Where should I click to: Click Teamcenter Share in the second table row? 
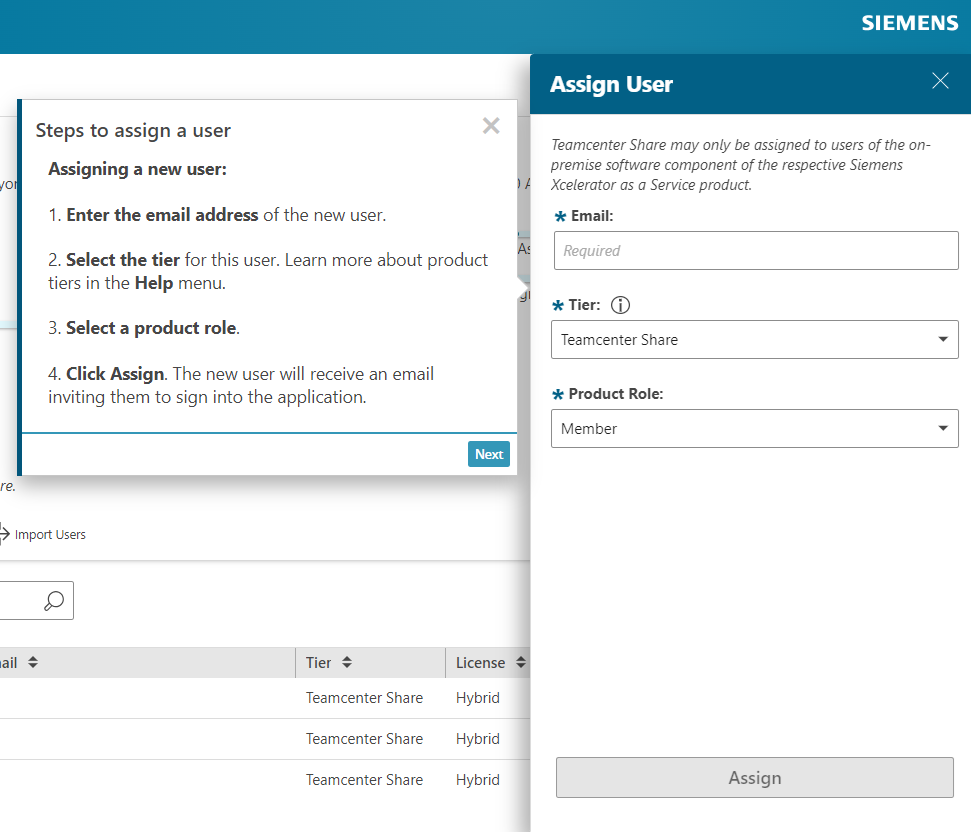(364, 738)
